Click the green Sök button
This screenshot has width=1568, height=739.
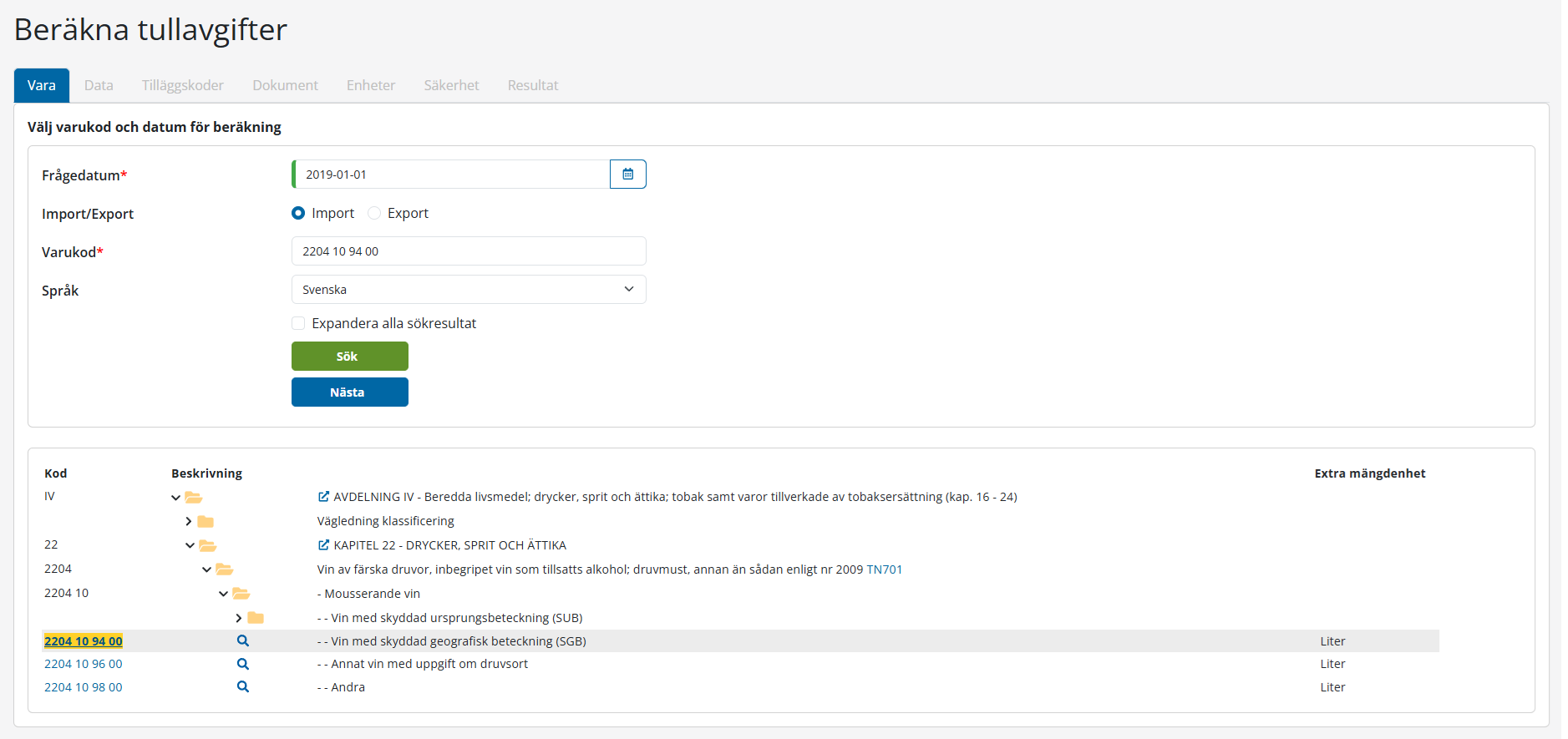[x=349, y=357]
